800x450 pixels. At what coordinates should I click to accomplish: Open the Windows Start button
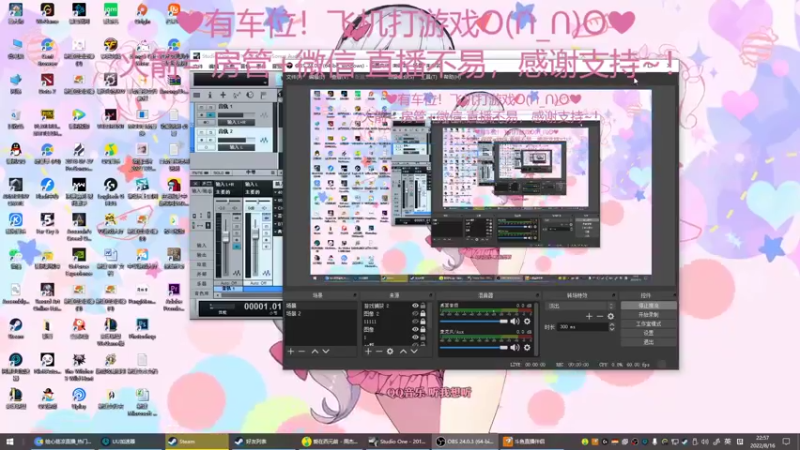[x=10, y=441]
